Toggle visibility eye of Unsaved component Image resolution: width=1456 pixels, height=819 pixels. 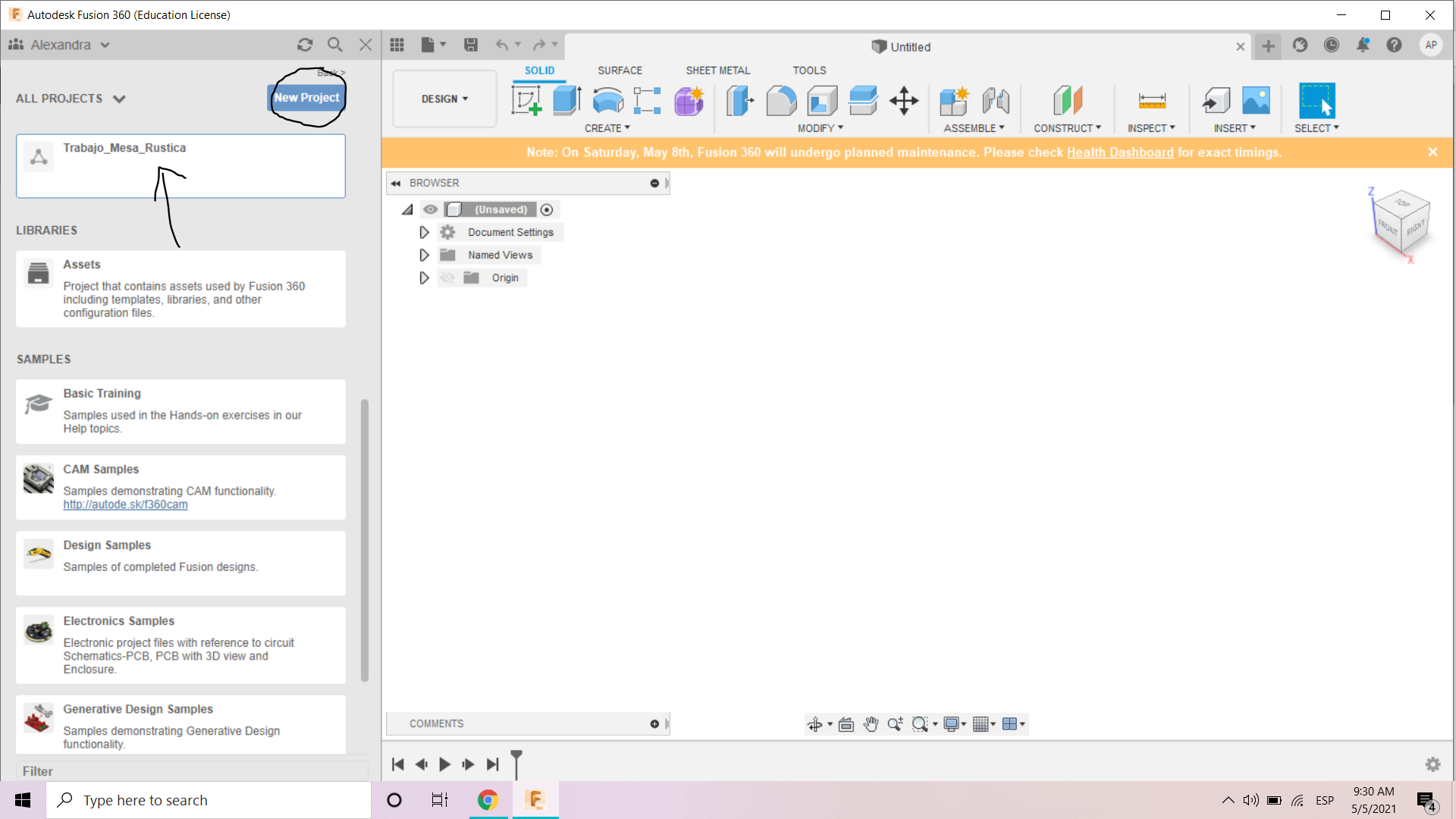click(x=431, y=209)
